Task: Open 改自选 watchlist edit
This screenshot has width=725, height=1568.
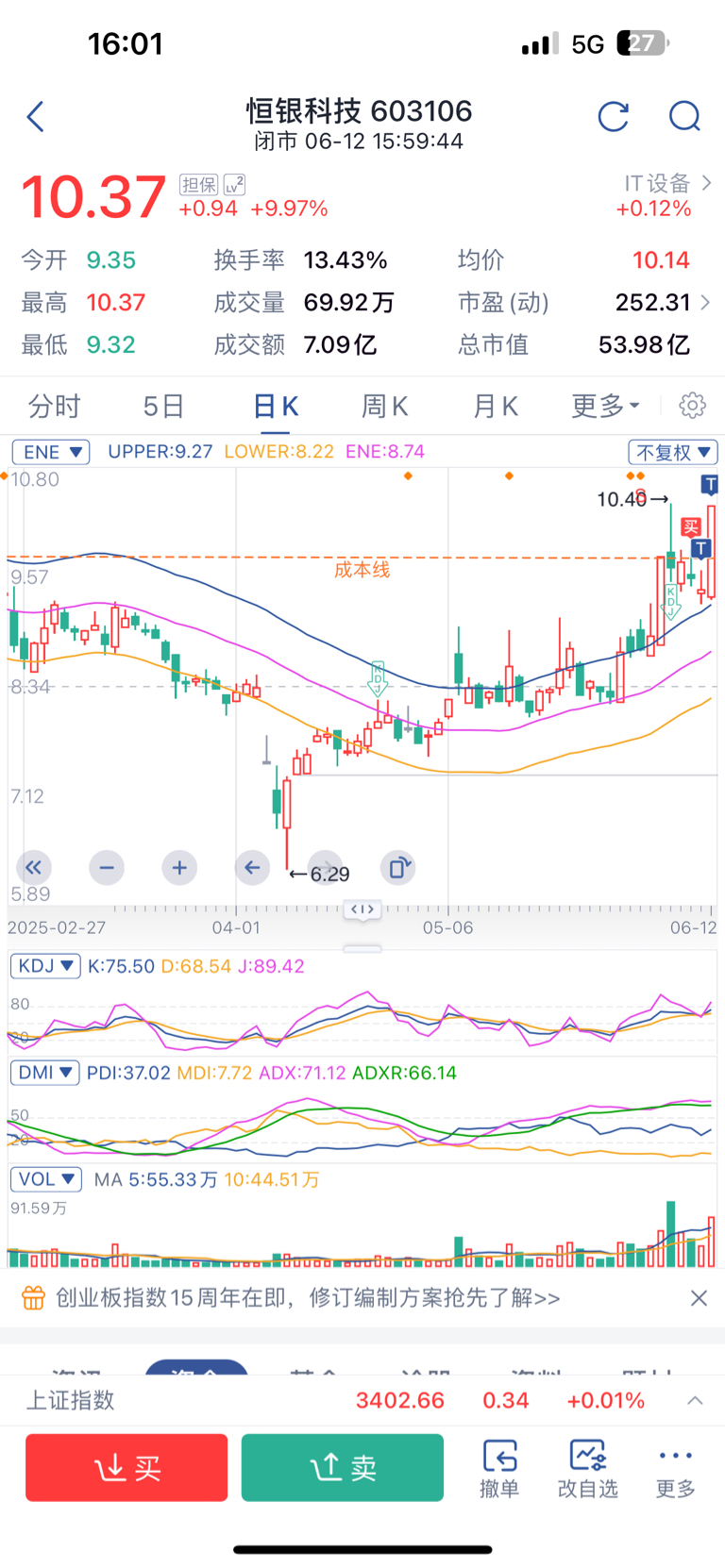Action: (587, 1468)
